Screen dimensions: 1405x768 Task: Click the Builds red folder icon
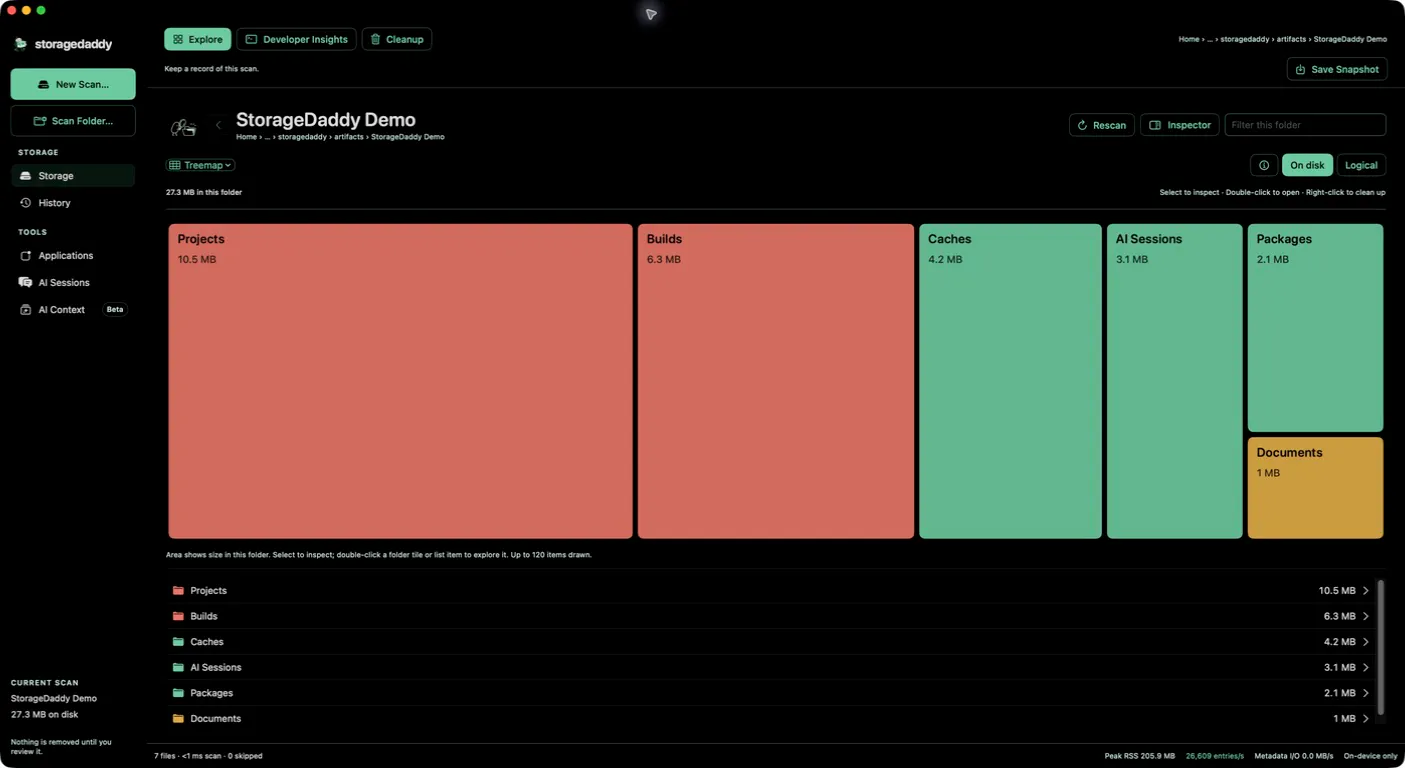pyautogui.click(x=178, y=617)
